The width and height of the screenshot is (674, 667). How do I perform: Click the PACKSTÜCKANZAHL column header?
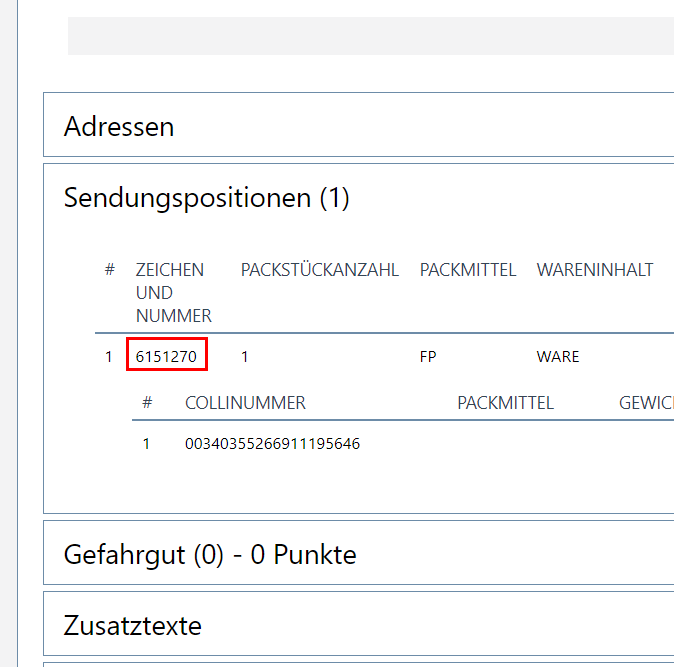319,270
